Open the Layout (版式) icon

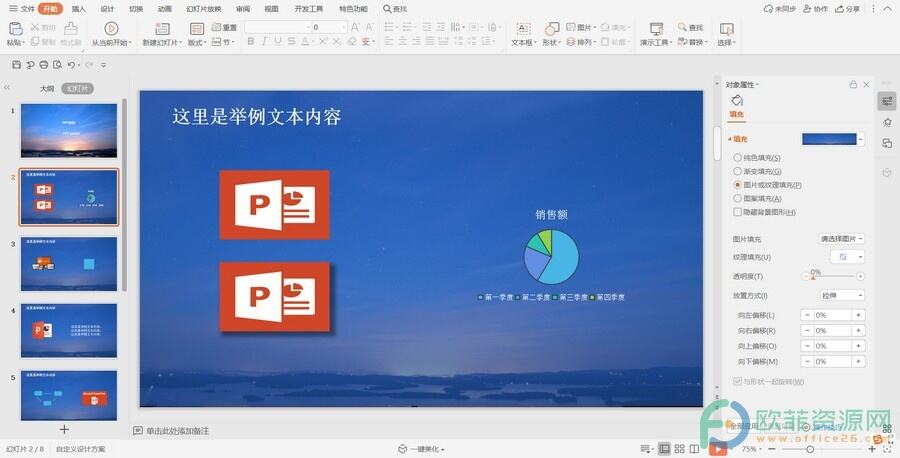coord(197,29)
